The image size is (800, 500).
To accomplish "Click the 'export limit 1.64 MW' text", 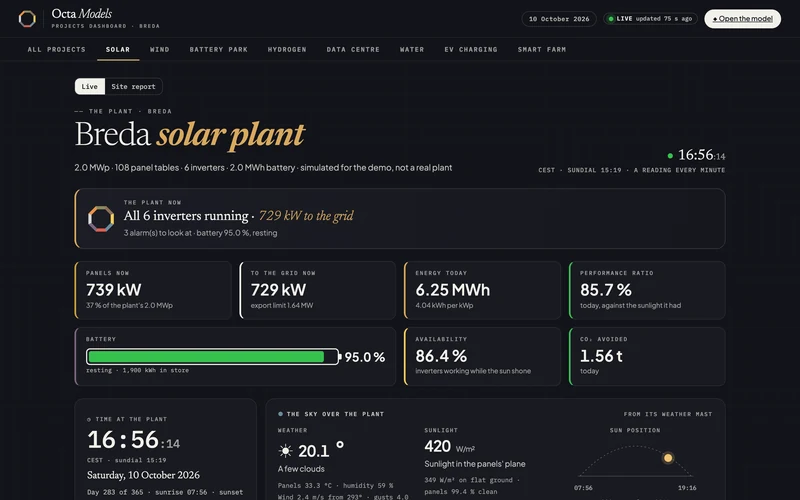I will tap(282, 306).
